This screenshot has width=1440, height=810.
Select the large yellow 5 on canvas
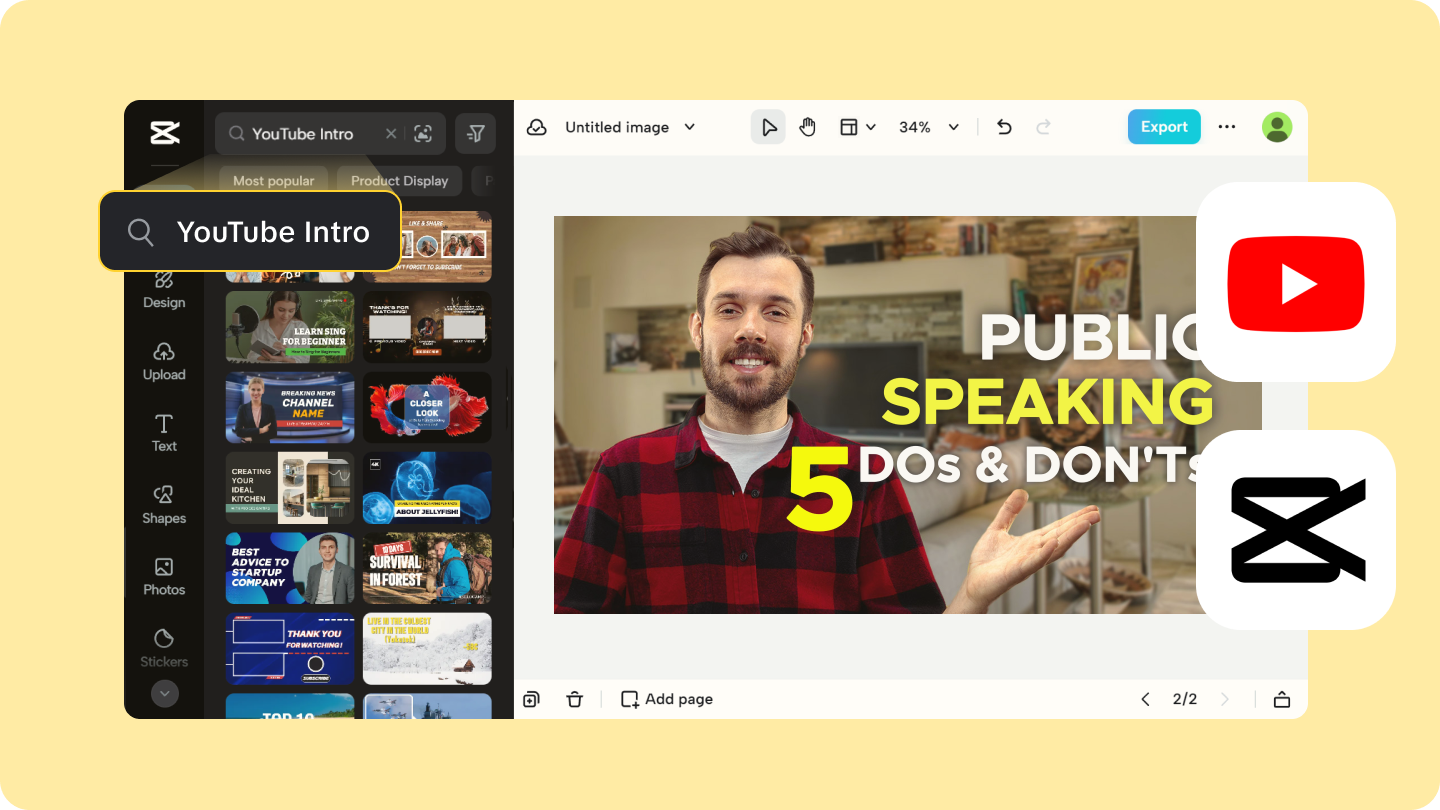click(x=820, y=489)
